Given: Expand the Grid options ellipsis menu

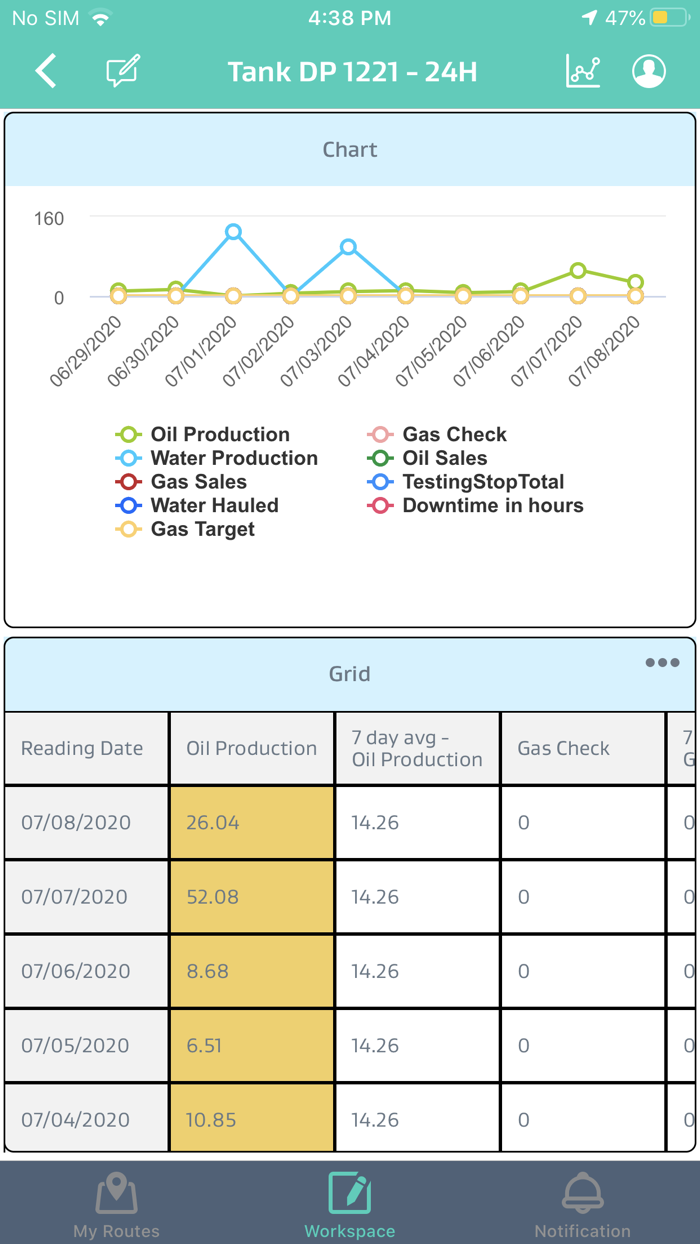Looking at the screenshot, I should [x=662, y=663].
